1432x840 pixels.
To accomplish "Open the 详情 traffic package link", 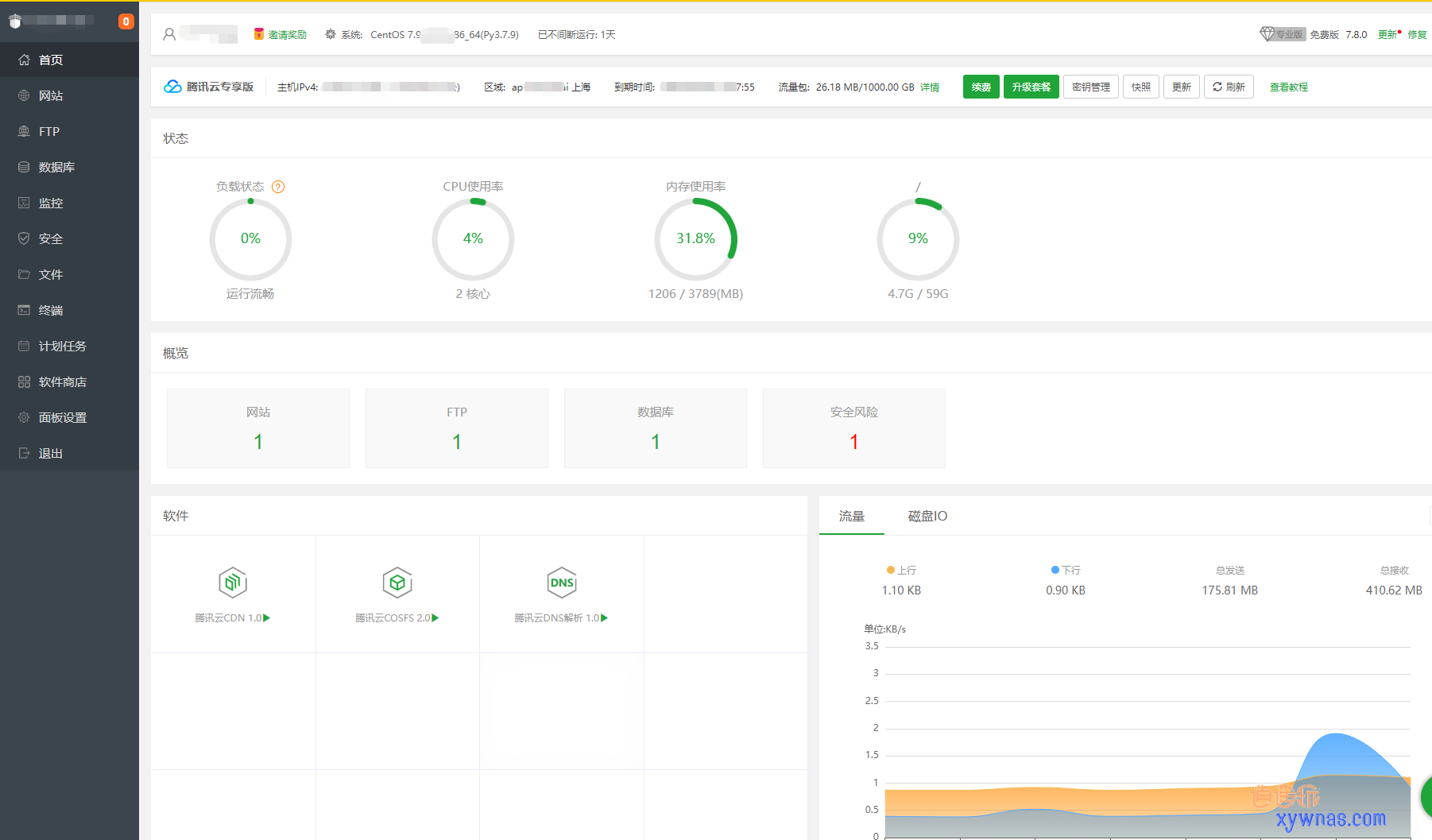I will [930, 87].
